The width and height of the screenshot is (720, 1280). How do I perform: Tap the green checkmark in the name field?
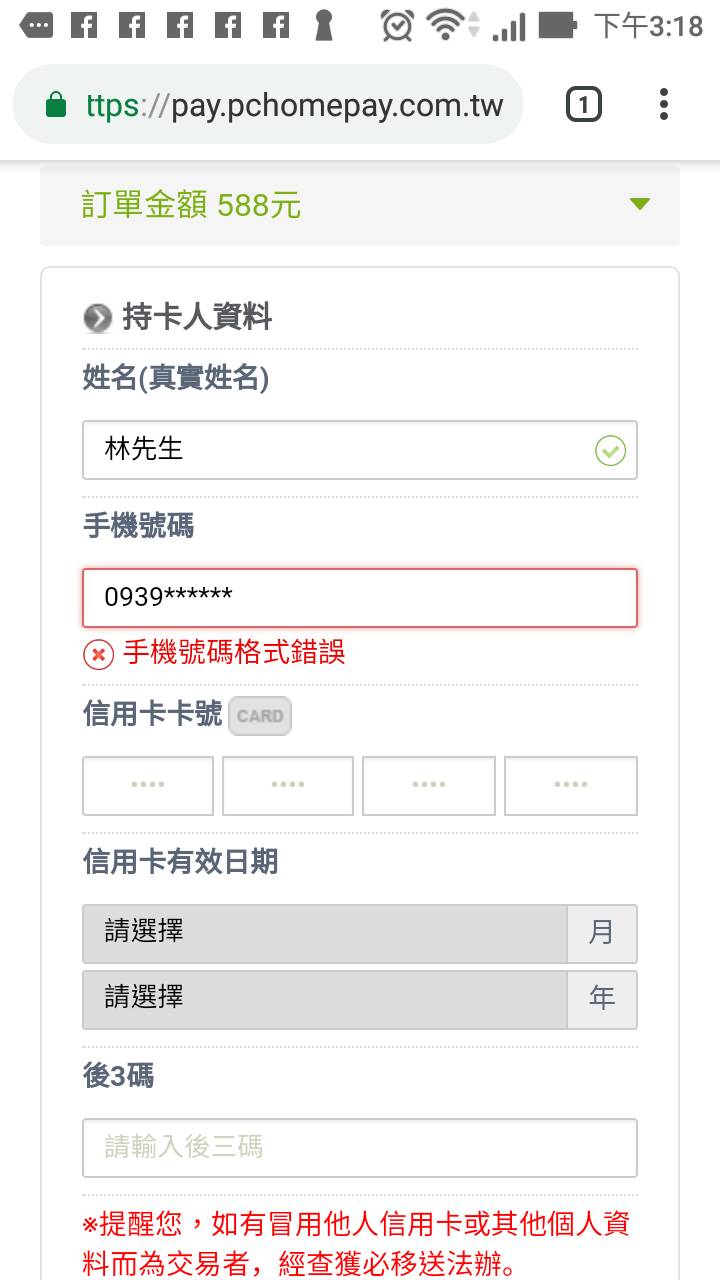coord(610,451)
